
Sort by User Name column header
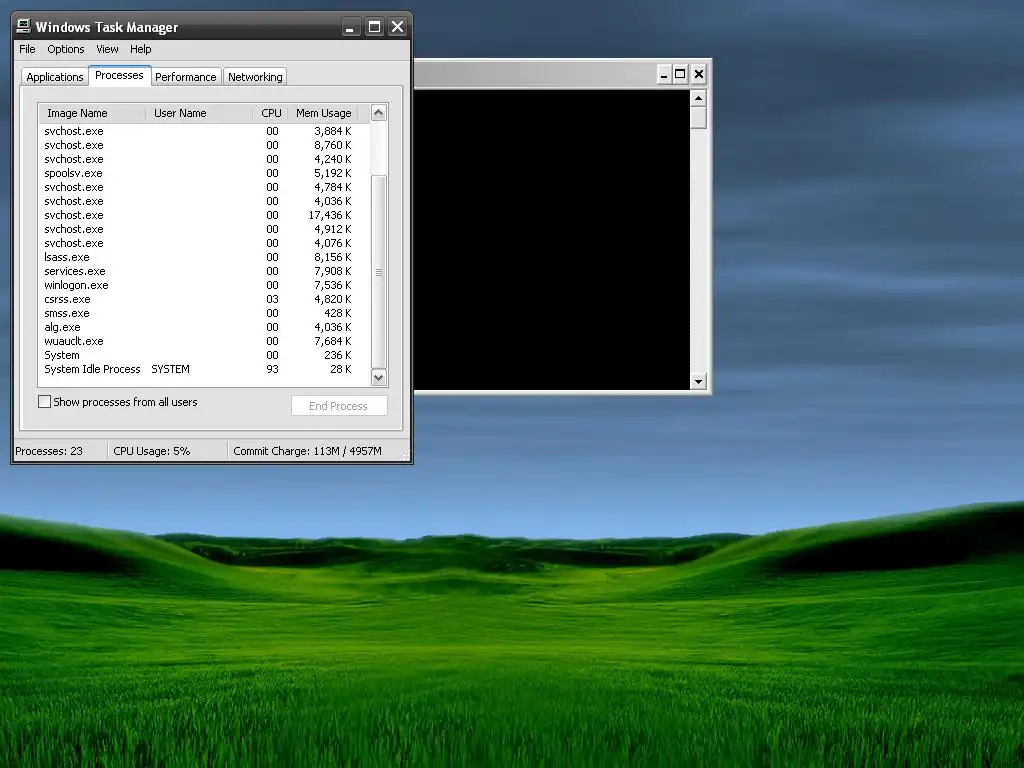click(x=199, y=113)
